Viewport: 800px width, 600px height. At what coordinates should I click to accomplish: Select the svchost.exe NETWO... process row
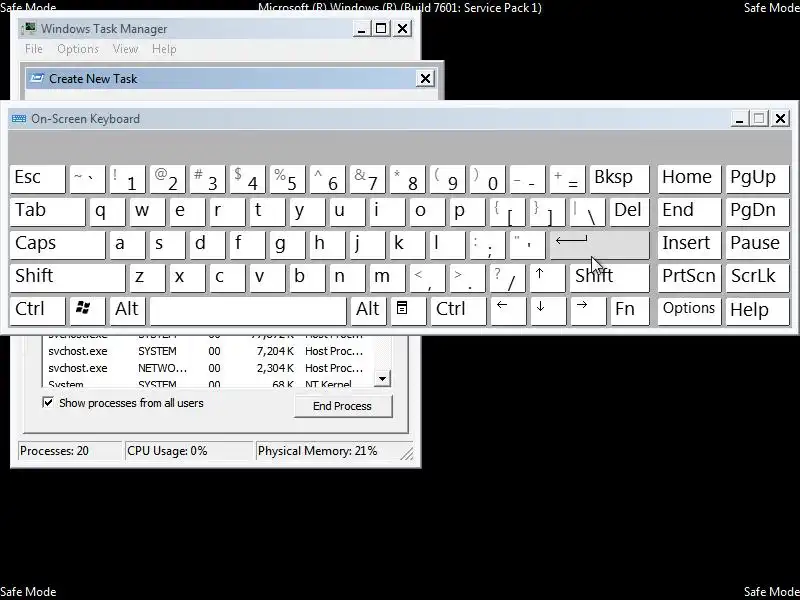[209, 368]
